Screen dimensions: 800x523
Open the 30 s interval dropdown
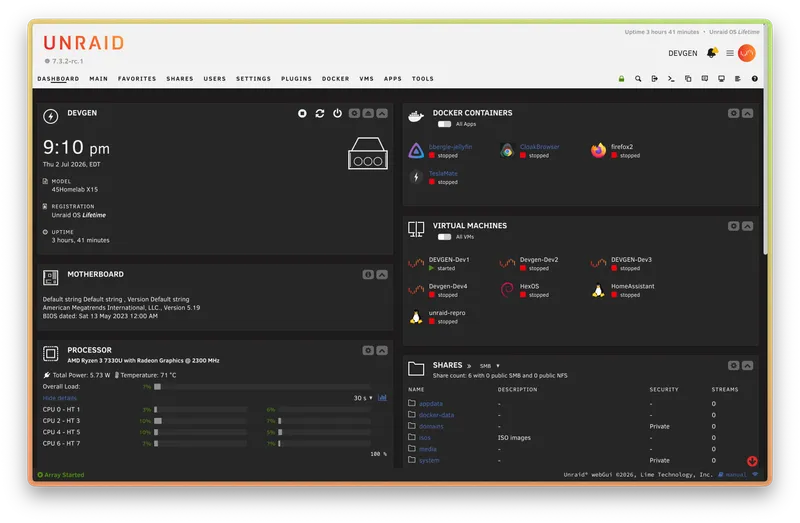click(x=363, y=398)
